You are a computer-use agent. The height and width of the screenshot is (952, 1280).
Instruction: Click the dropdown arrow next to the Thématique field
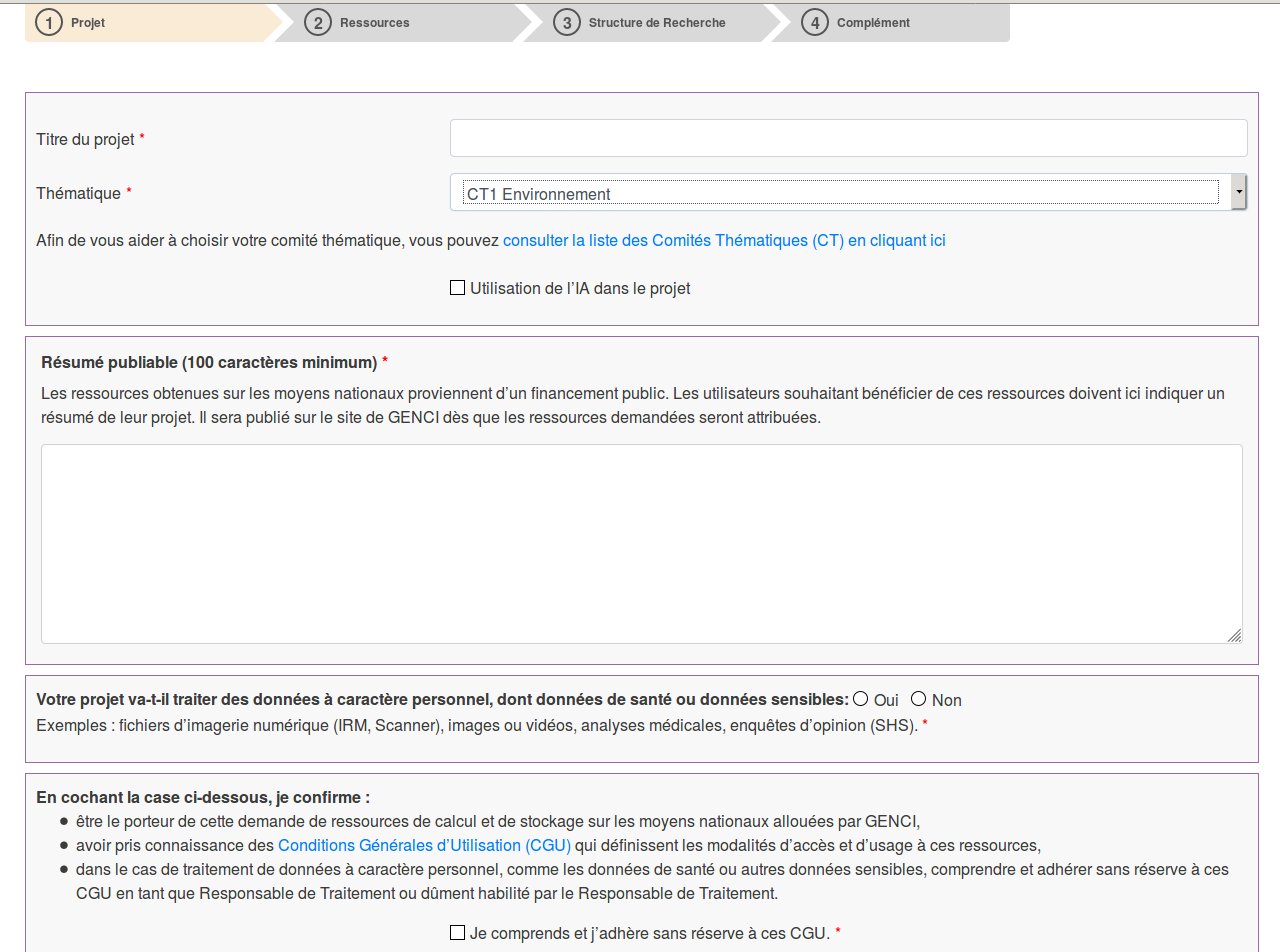[x=1239, y=191]
